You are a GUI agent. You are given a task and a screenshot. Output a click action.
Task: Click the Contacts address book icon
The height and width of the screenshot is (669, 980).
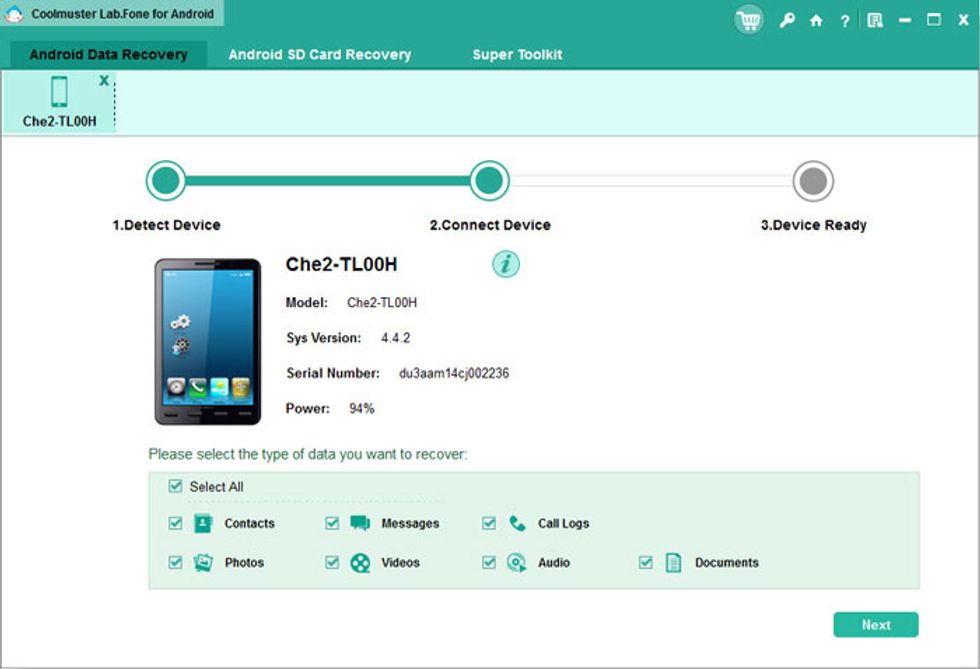click(x=203, y=523)
